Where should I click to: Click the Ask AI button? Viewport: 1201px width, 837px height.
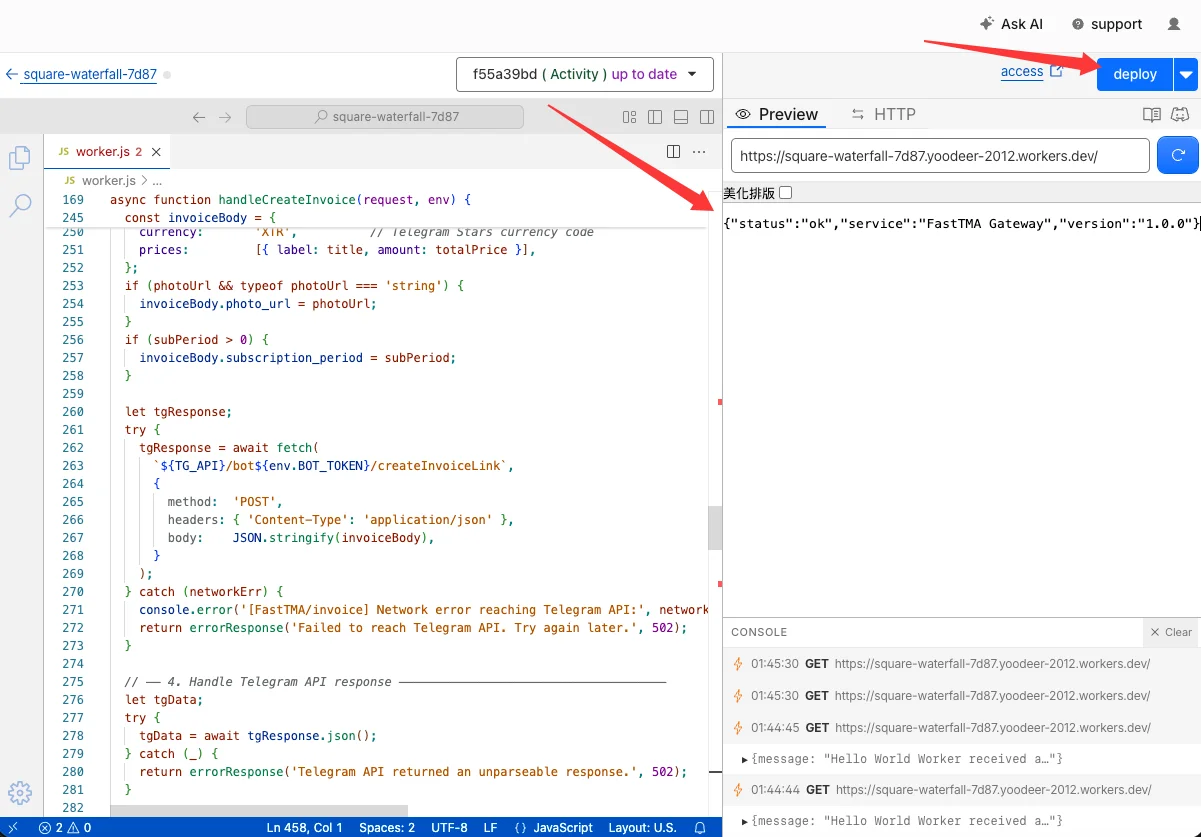[1011, 24]
